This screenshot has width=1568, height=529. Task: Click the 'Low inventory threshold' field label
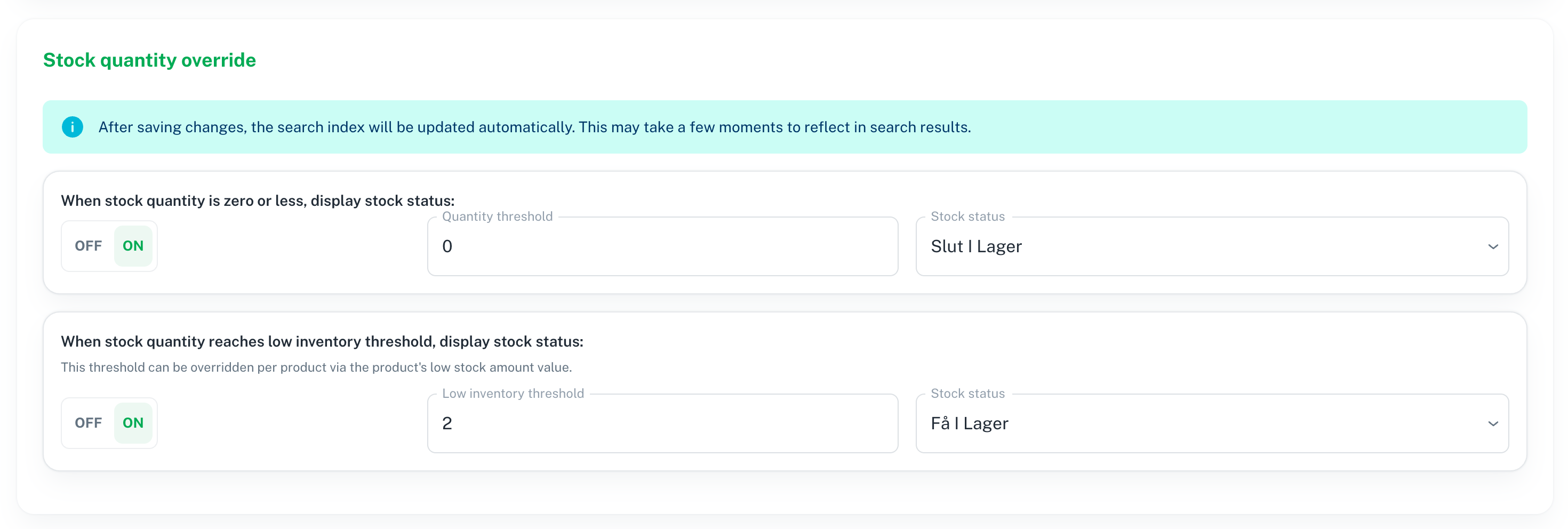[513, 394]
